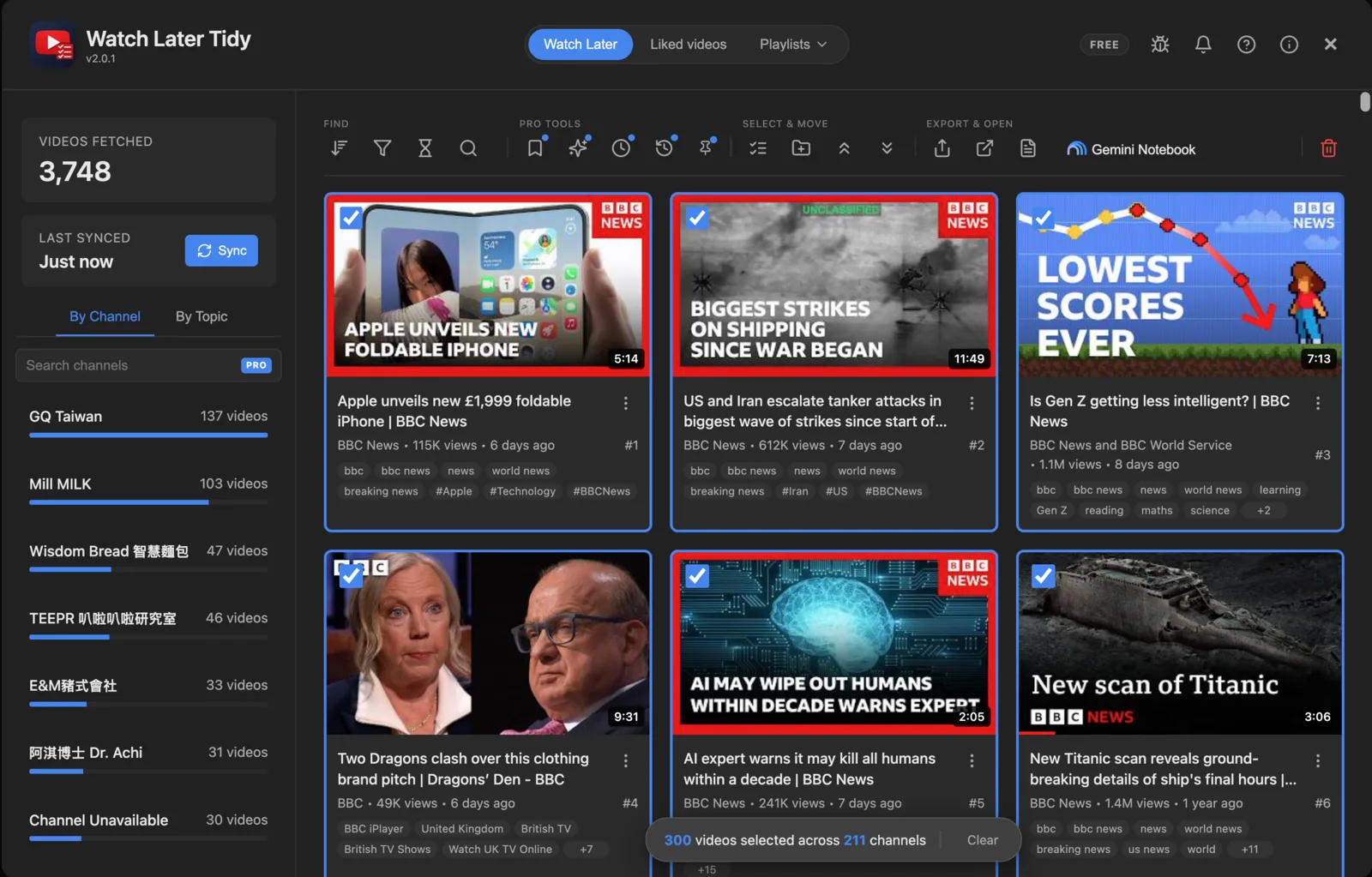
Task: Open the clock pro tool
Action: pos(621,148)
